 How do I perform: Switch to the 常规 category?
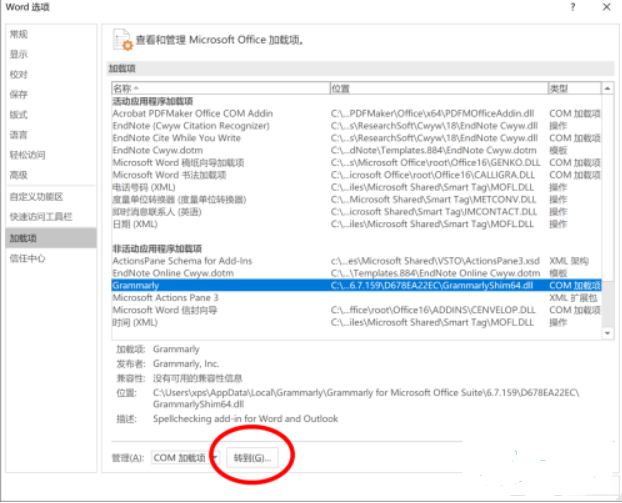(19, 34)
